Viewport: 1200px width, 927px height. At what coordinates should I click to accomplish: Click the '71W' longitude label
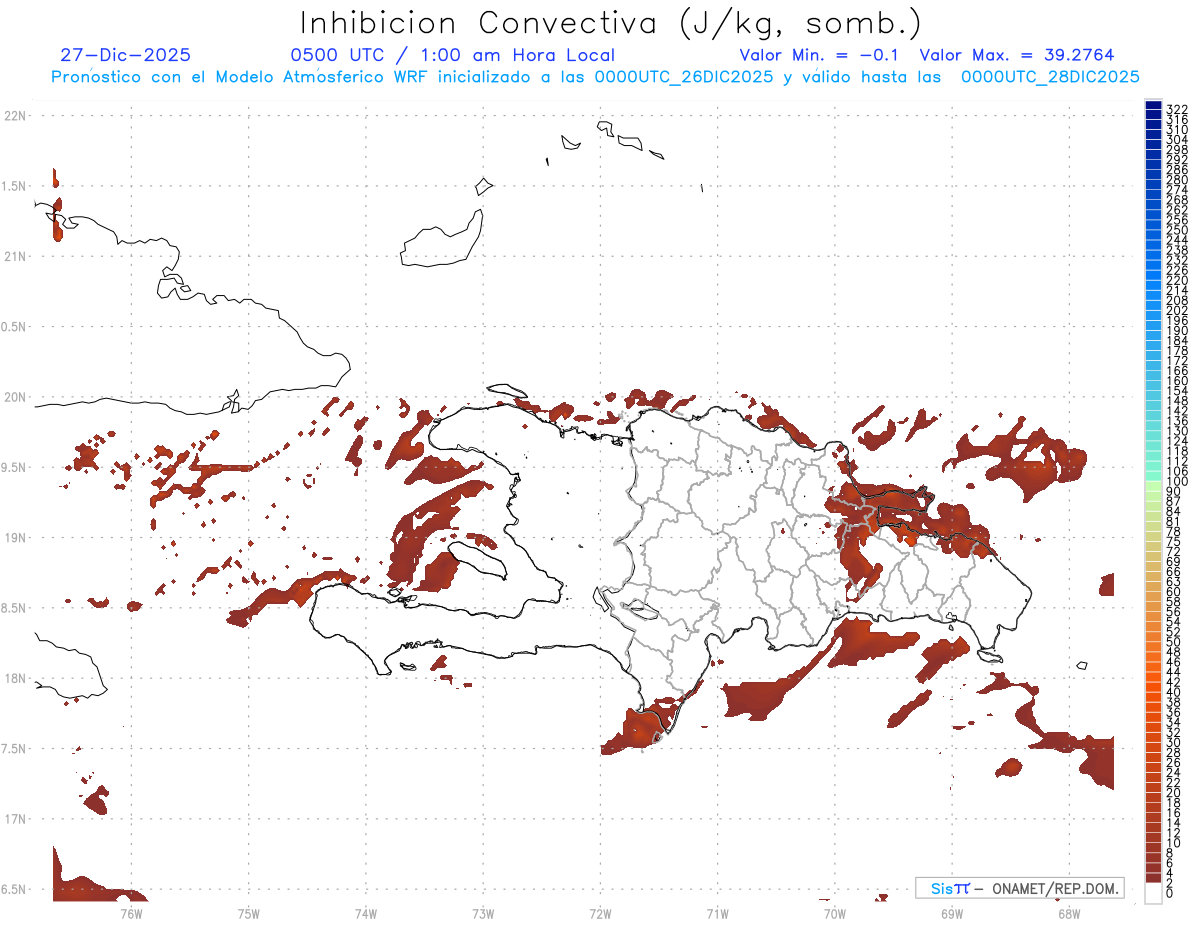pos(717,913)
